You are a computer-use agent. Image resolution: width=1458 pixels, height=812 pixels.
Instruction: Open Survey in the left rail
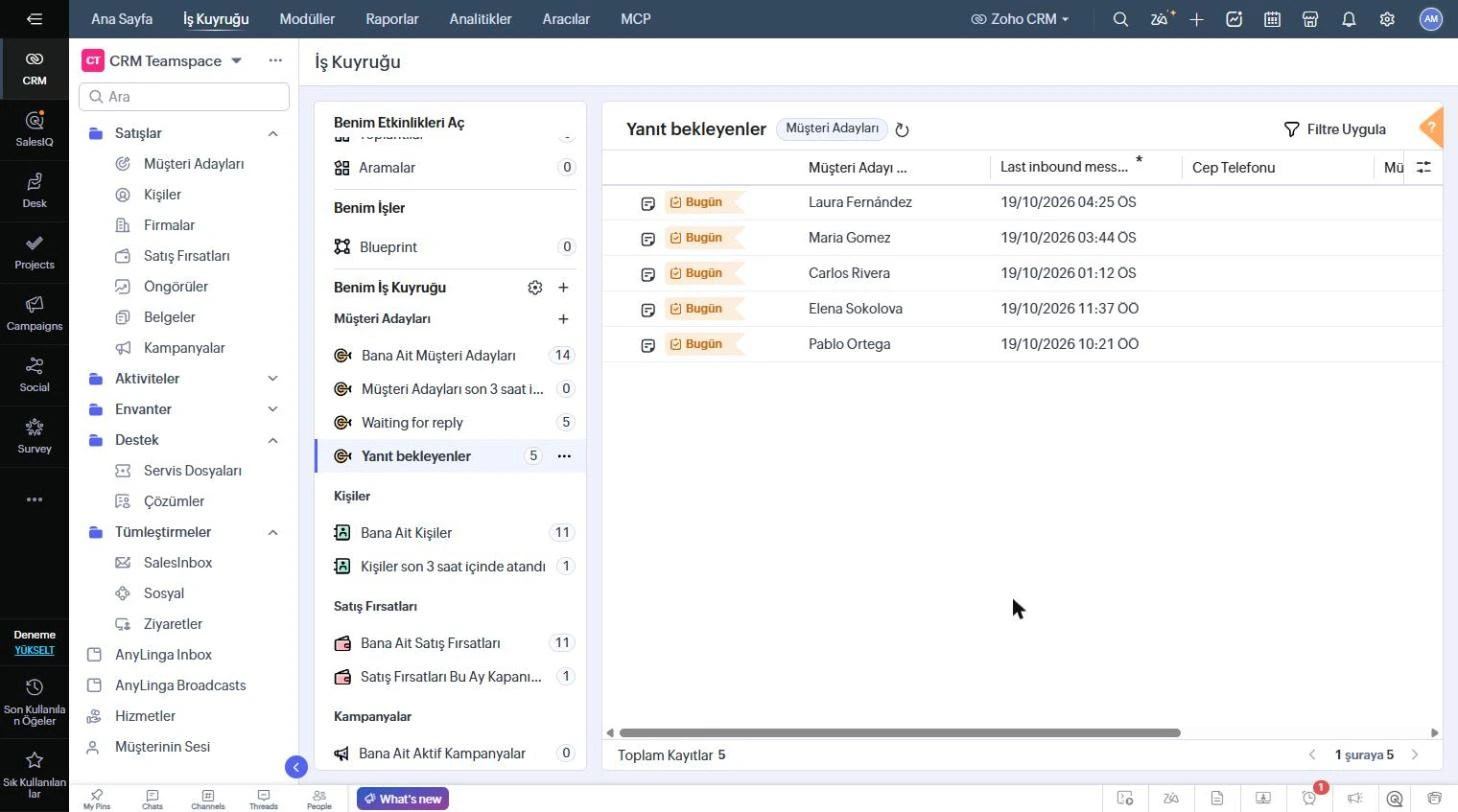(34, 436)
